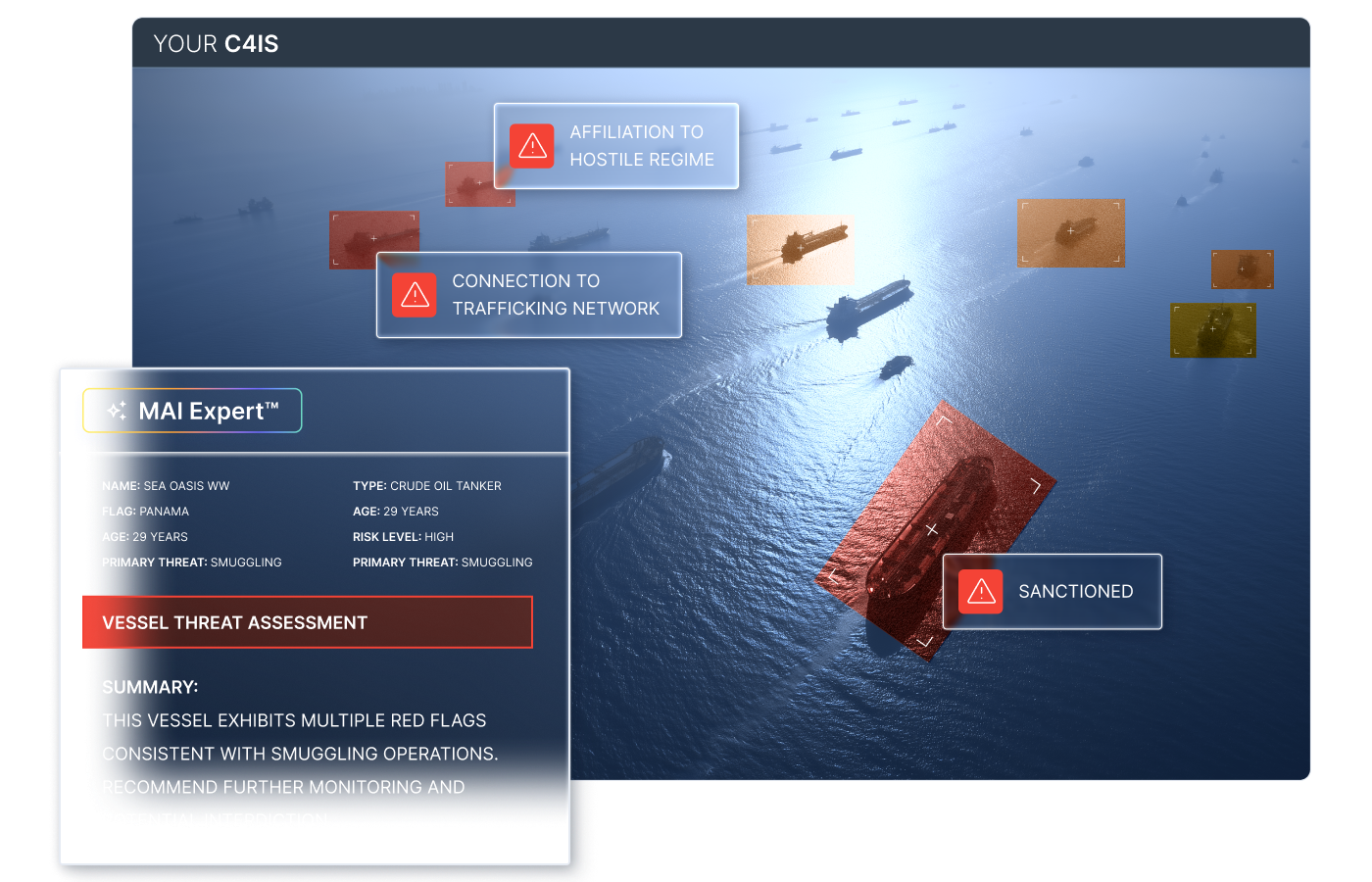Select the small orange target box above the yellow vessel
The image size is (1372, 882).
point(1242,269)
